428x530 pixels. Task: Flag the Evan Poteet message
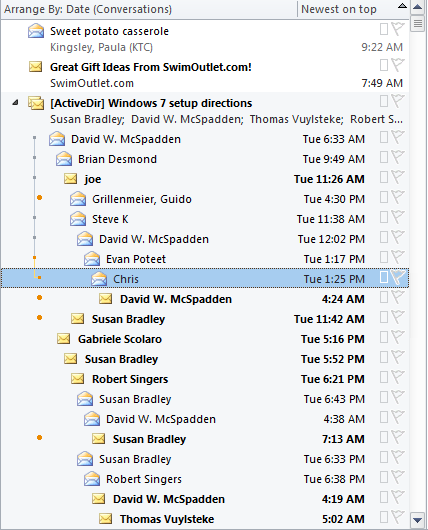(398, 257)
